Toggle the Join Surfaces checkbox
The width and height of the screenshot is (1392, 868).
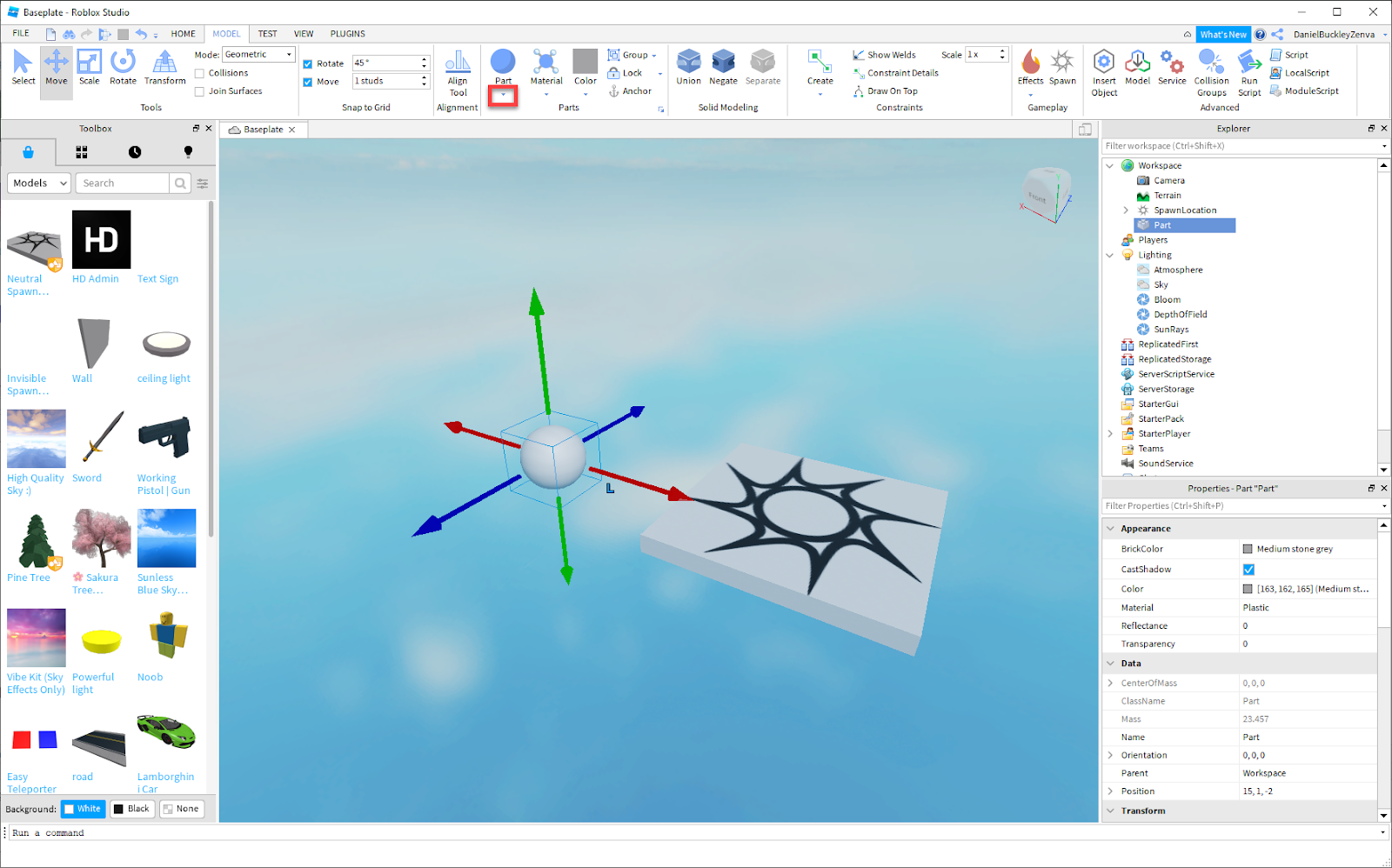tap(199, 91)
